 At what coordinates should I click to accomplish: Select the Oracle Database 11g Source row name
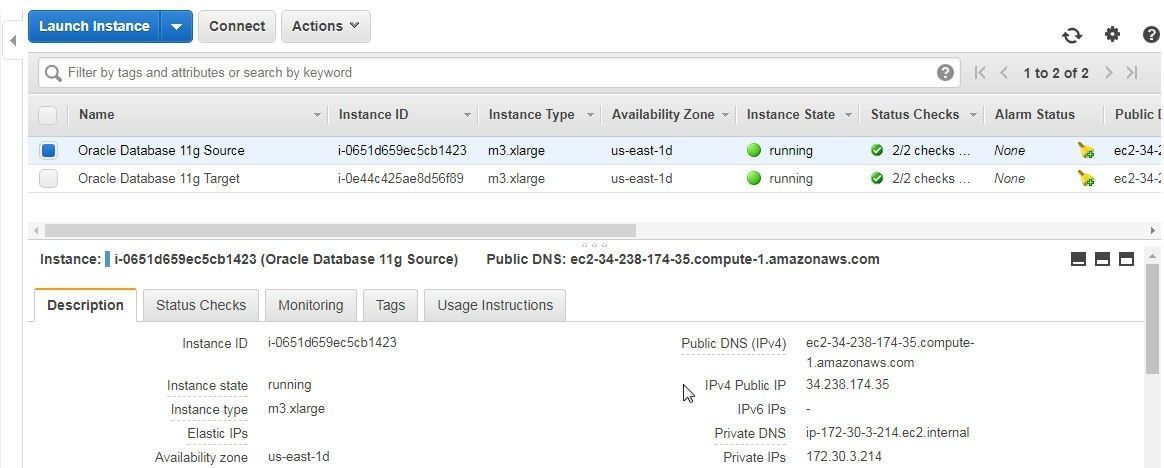(x=161, y=151)
